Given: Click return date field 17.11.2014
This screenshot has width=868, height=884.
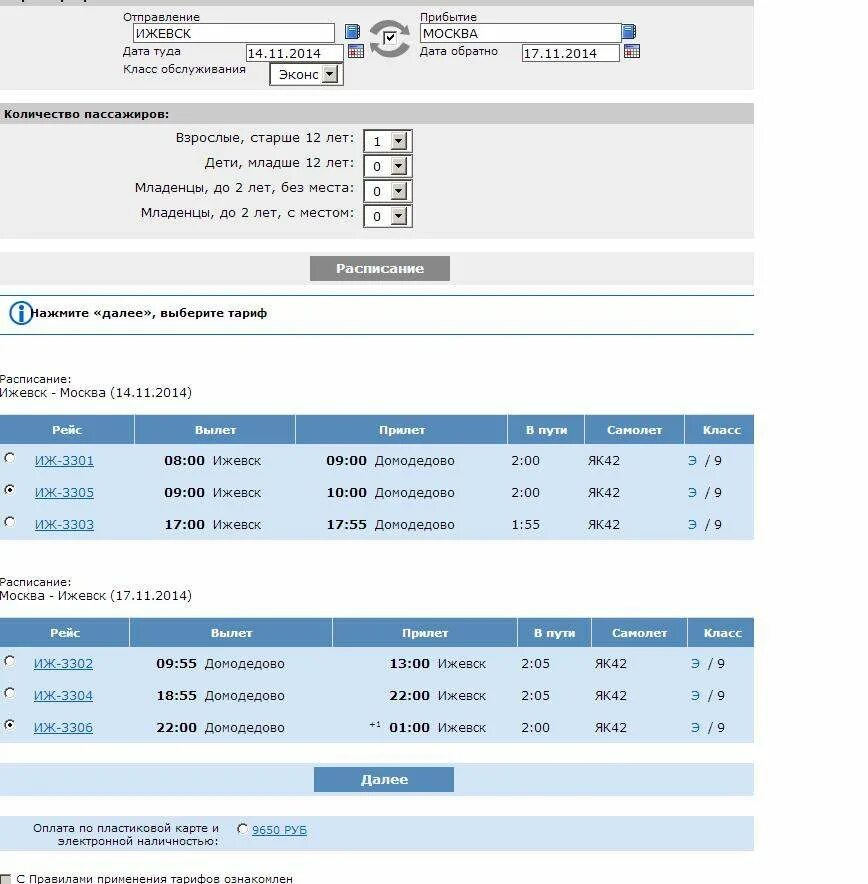Looking at the screenshot, I should (570, 54).
